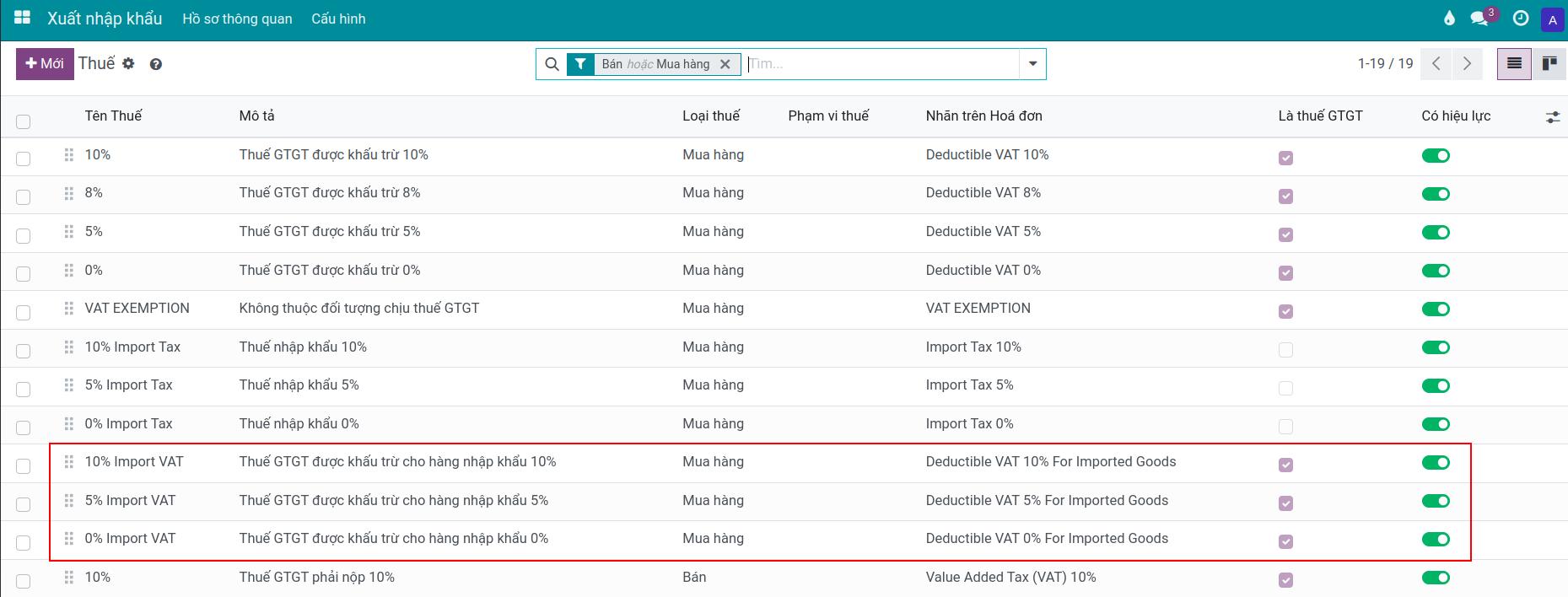
Task: Select all rows with header checkbox
Action: (x=24, y=121)
